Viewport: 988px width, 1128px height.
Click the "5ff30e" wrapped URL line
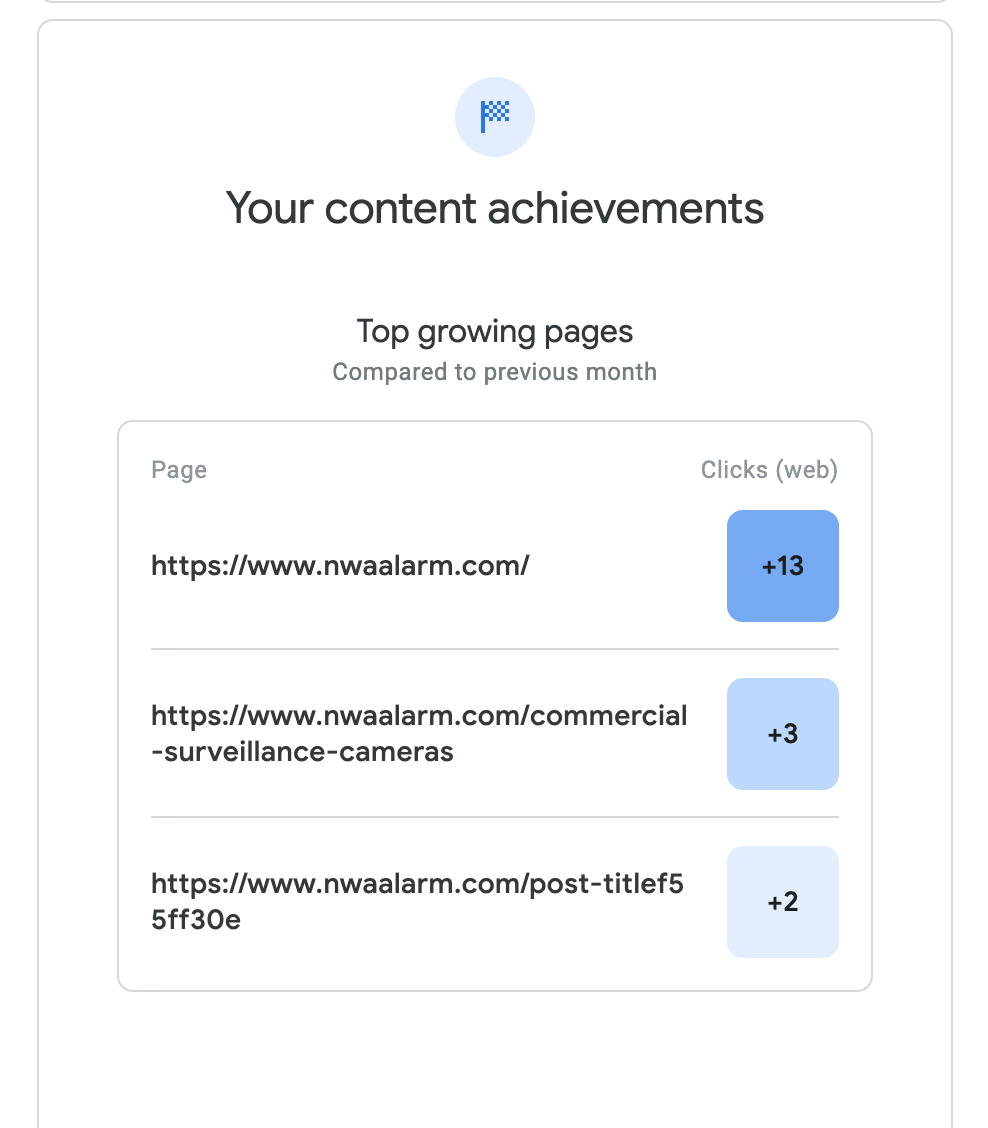[x=196, y=919]
